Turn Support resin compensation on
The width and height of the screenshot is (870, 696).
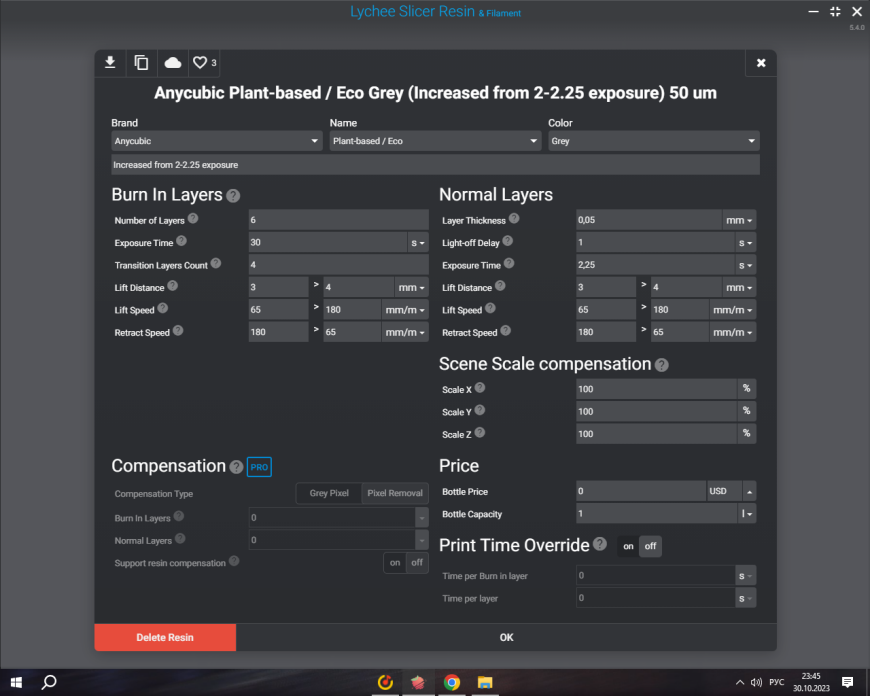pos(395,563)
